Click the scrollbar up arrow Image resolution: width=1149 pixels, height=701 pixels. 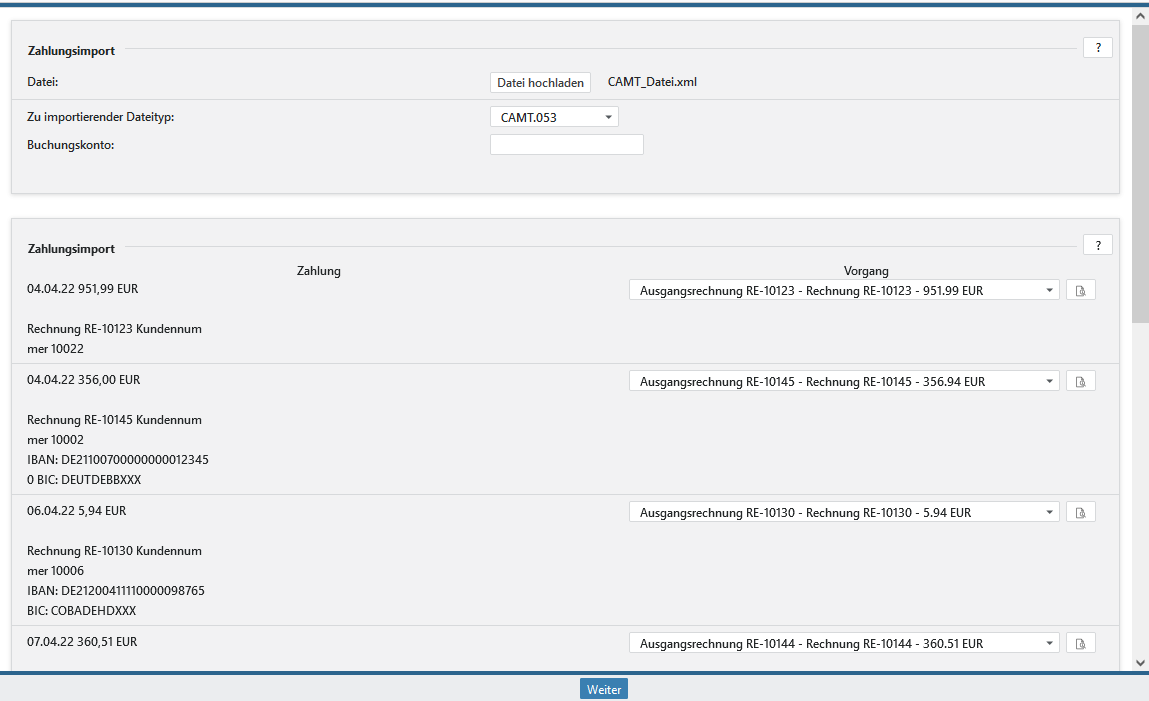tap(1140, 17)
